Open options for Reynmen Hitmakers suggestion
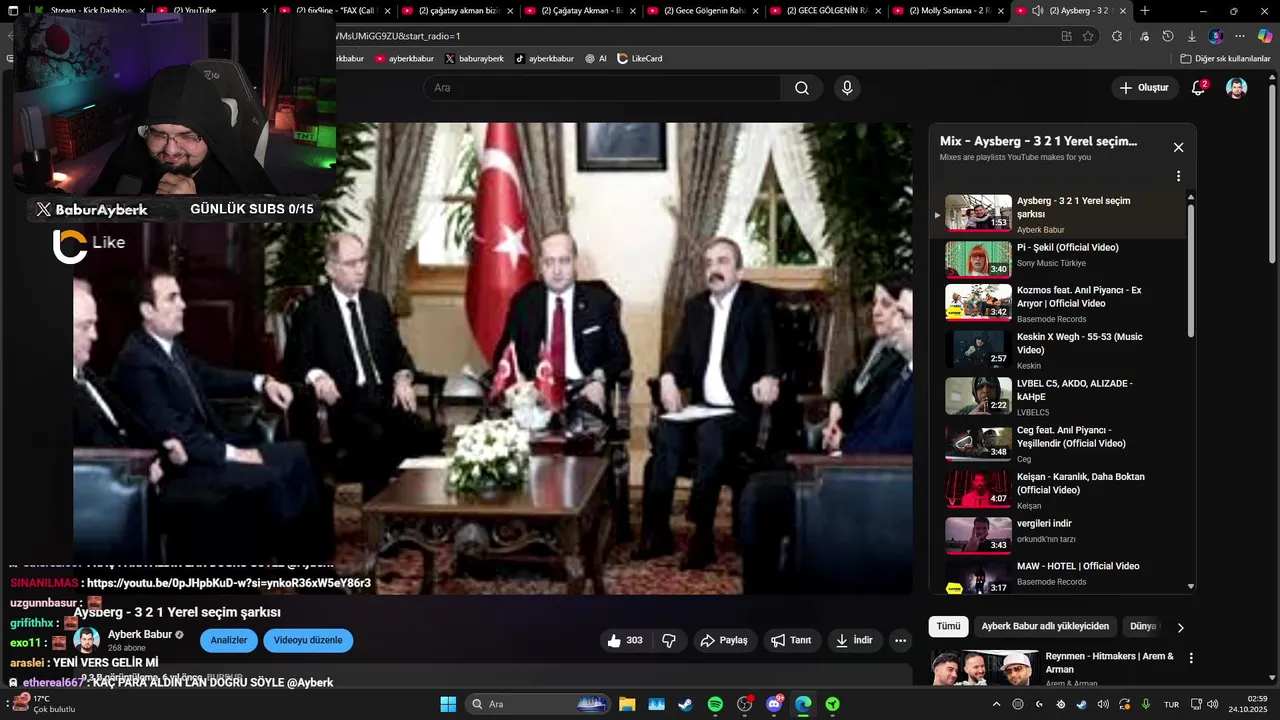The image size is (1280, 720). pos(1191,658)
